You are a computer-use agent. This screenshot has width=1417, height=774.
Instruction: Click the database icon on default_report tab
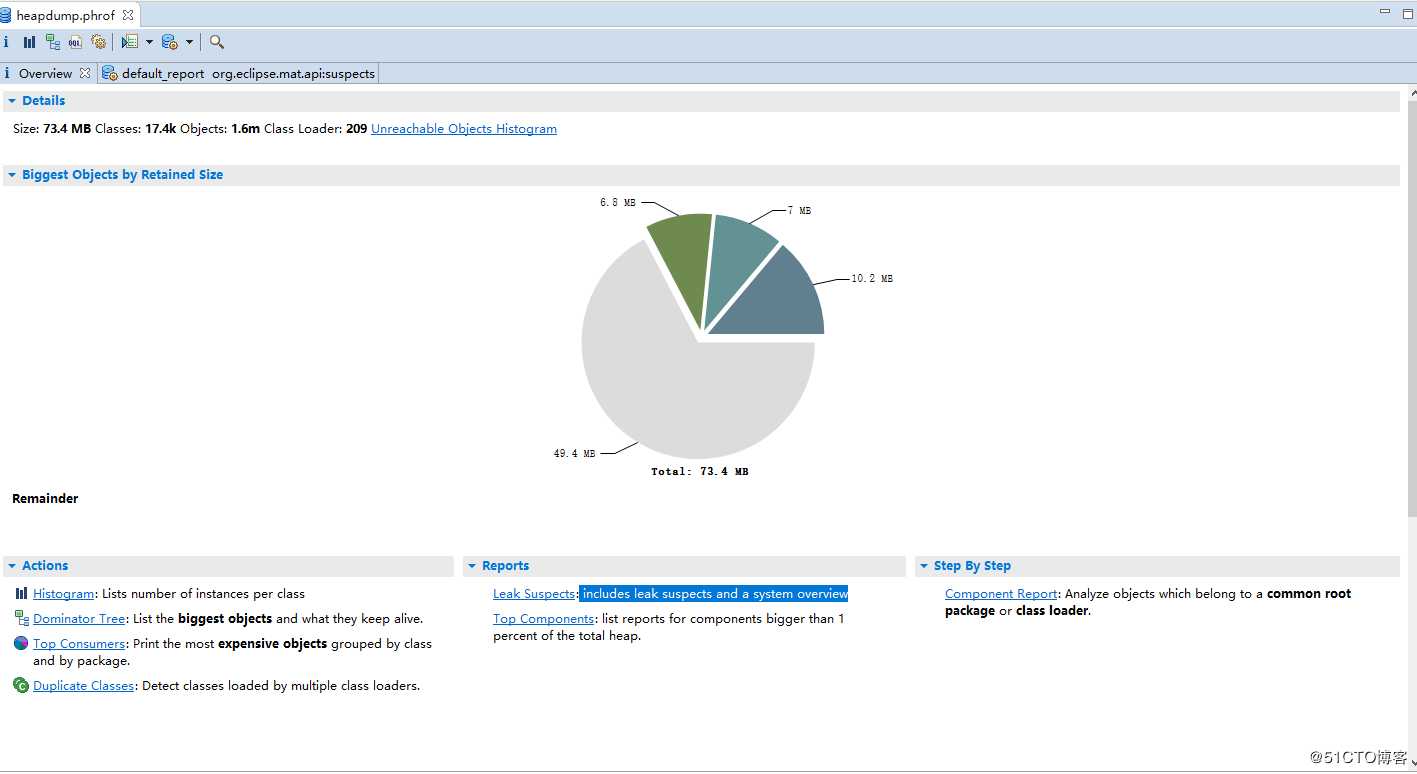(x=110, y=73)
